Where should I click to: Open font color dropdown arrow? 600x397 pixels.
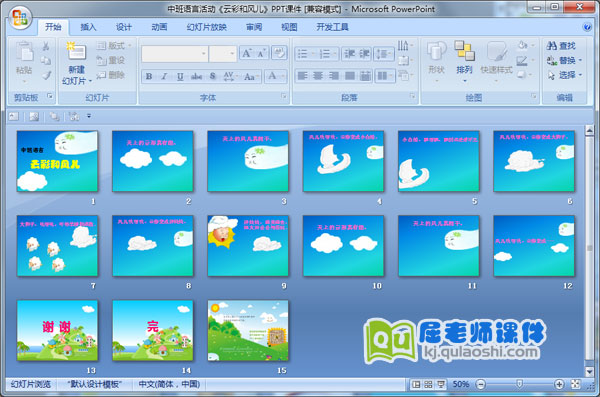coord(283,76)
